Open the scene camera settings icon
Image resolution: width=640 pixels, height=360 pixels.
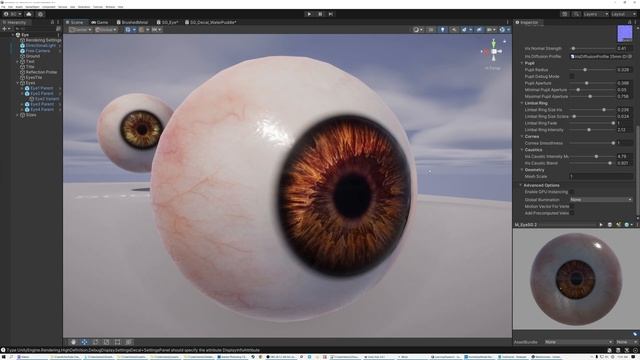click(491, 30)
